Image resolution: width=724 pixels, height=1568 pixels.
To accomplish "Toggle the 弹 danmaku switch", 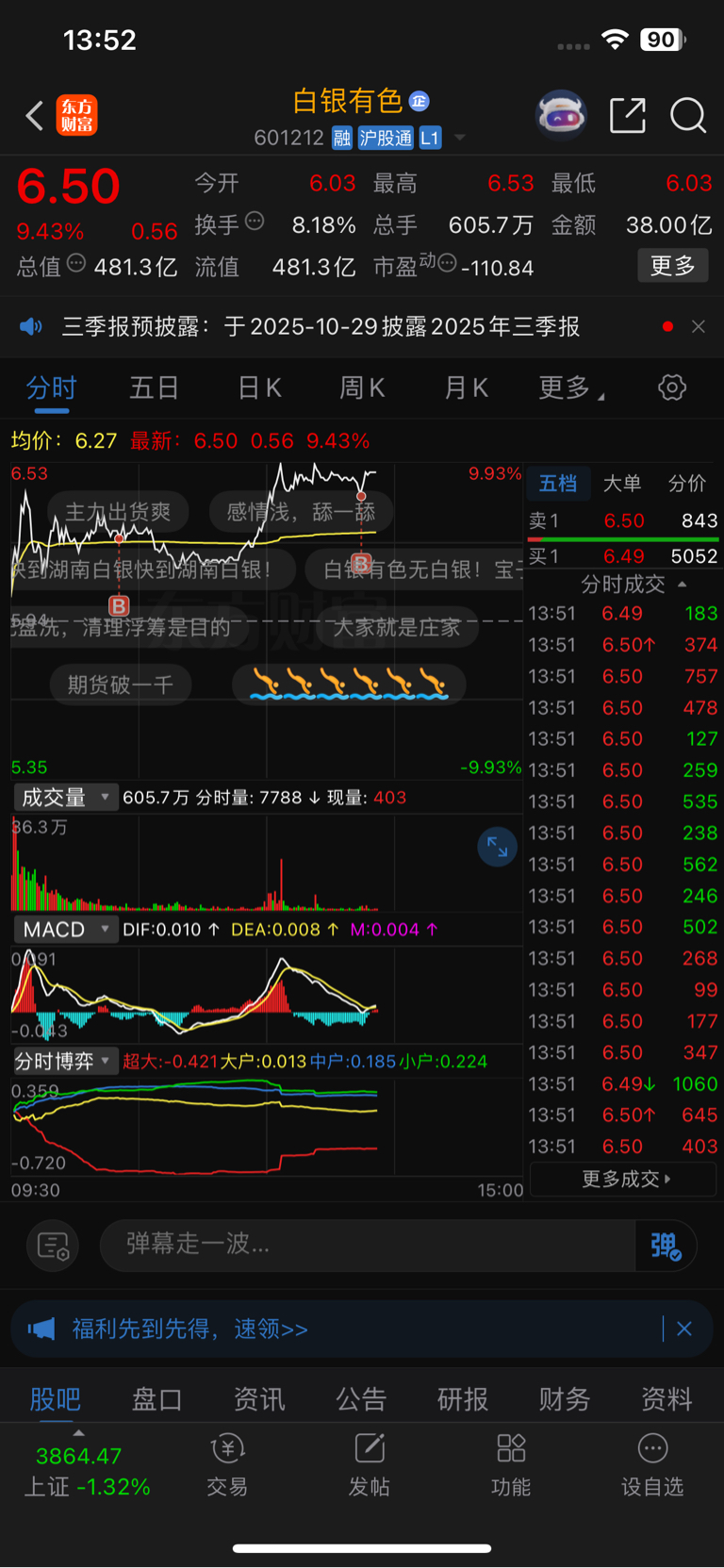I will coord(666,1246).
